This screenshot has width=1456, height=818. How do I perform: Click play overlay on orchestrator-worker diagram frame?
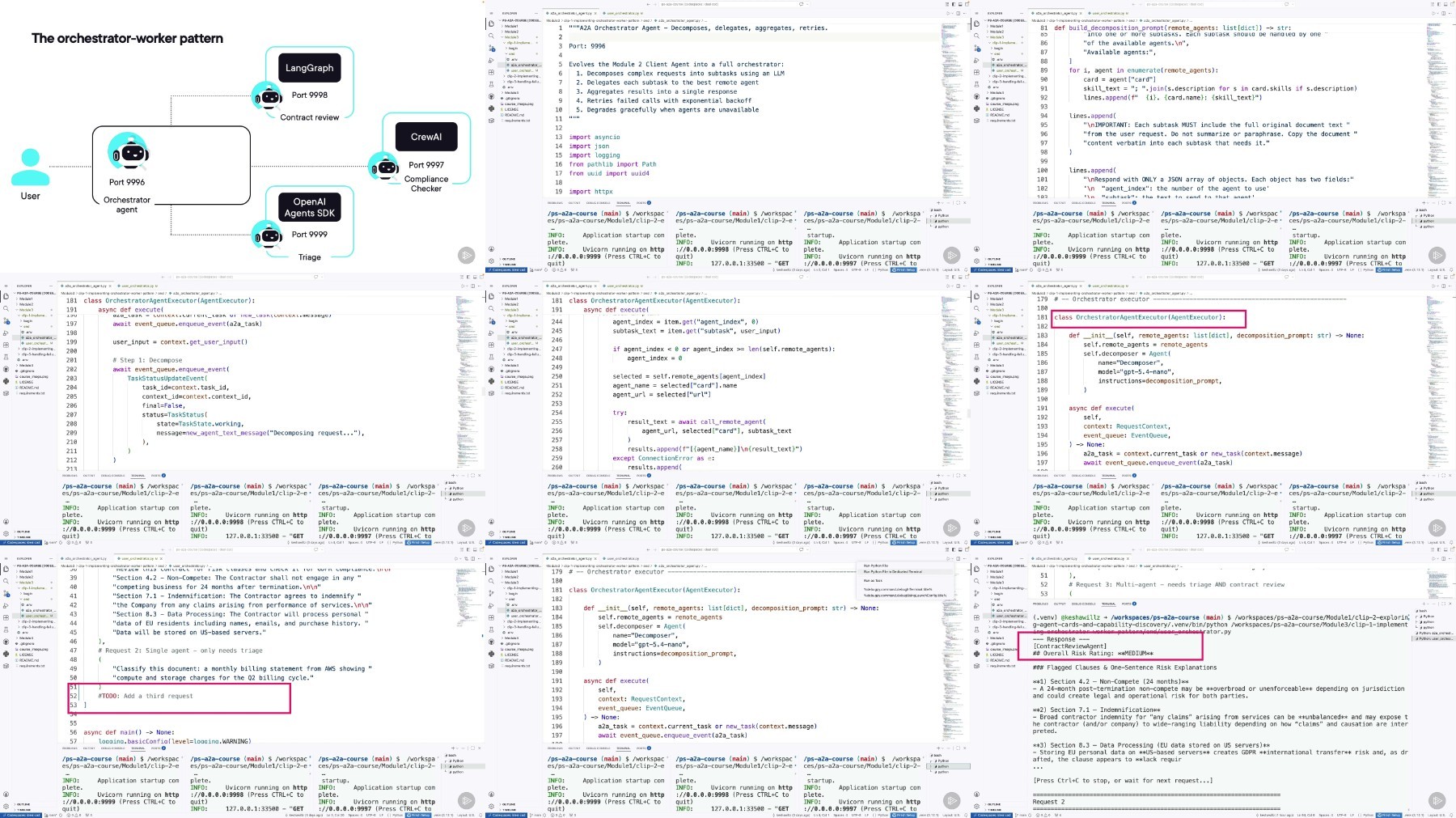click(x=467, y=256)
